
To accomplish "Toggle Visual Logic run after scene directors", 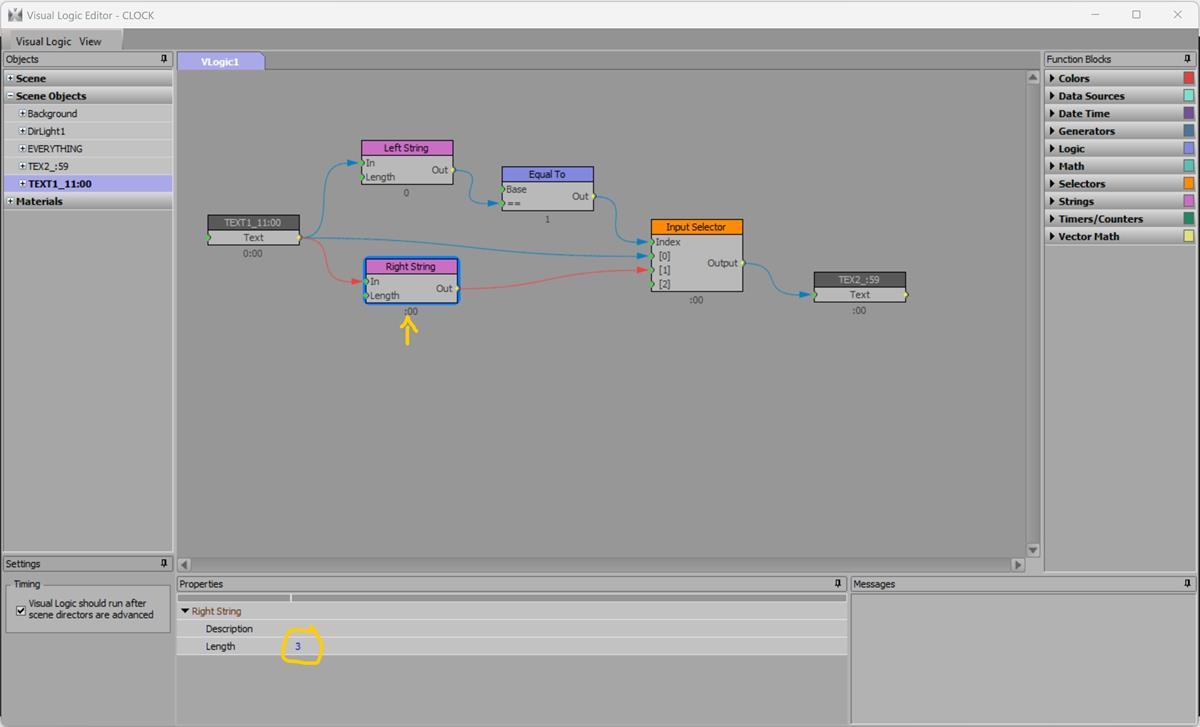I will 21,610.
